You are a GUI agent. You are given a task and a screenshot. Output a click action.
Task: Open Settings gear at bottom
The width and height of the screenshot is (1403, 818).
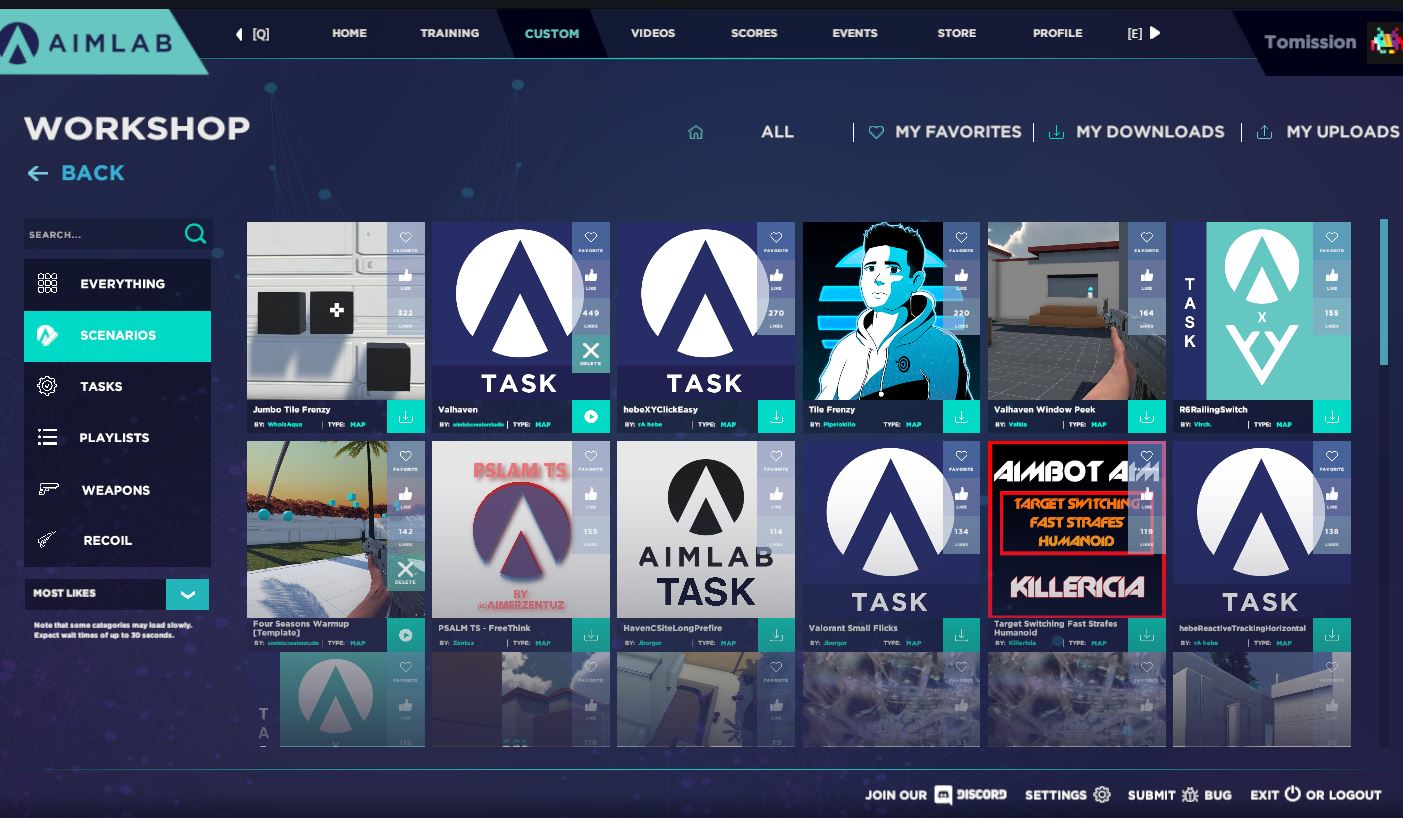coord(1102,794)
